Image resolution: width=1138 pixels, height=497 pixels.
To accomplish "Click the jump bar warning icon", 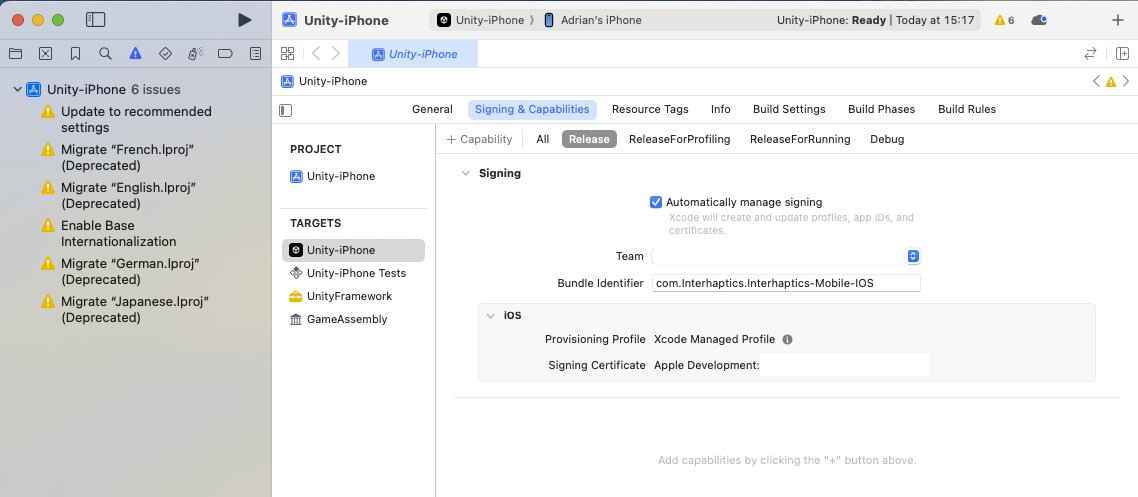I will click(x=1110, y=82).
